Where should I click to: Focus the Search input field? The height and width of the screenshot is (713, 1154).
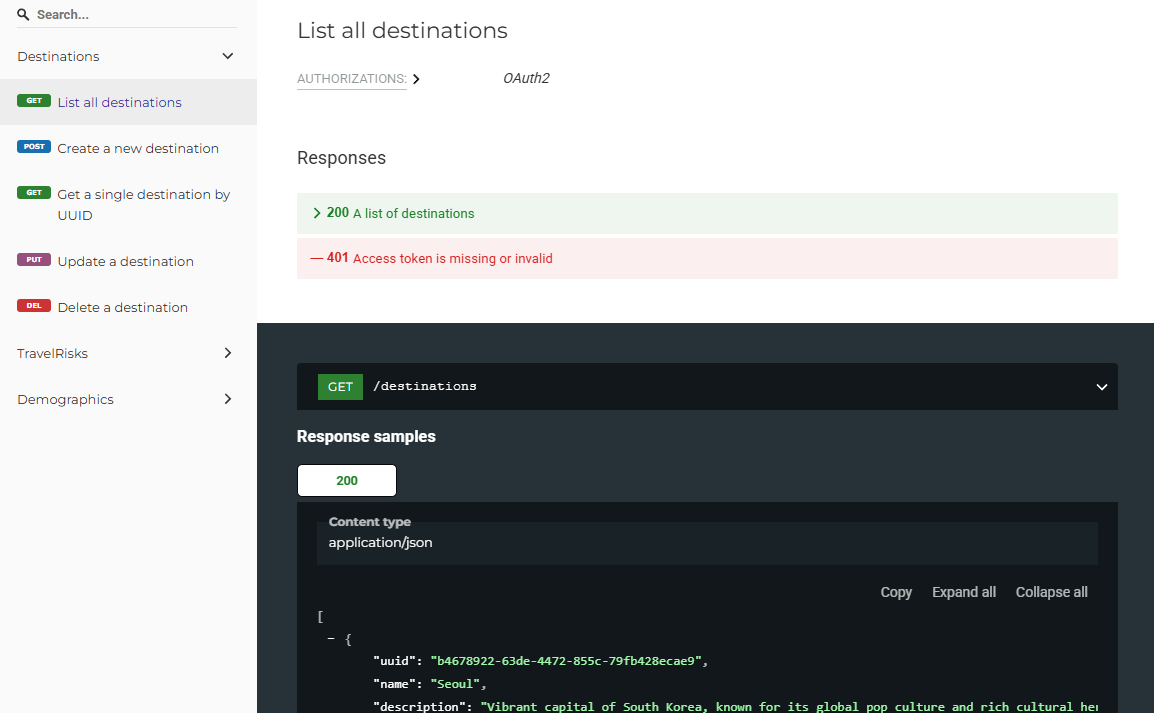135,15
